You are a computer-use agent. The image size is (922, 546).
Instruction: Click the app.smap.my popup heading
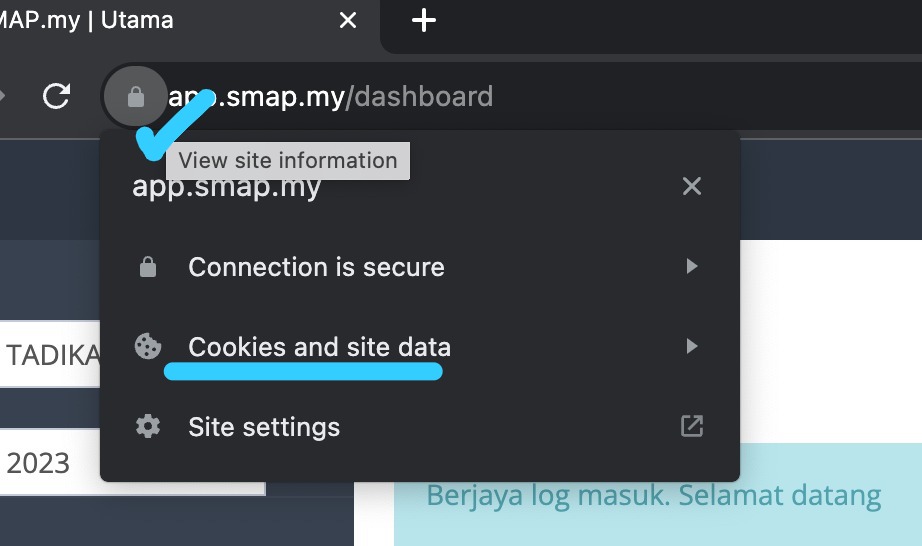226,188
